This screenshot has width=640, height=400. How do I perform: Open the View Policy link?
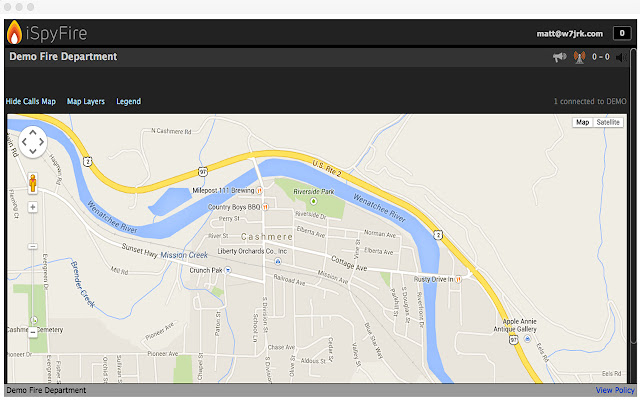[615, 390]
